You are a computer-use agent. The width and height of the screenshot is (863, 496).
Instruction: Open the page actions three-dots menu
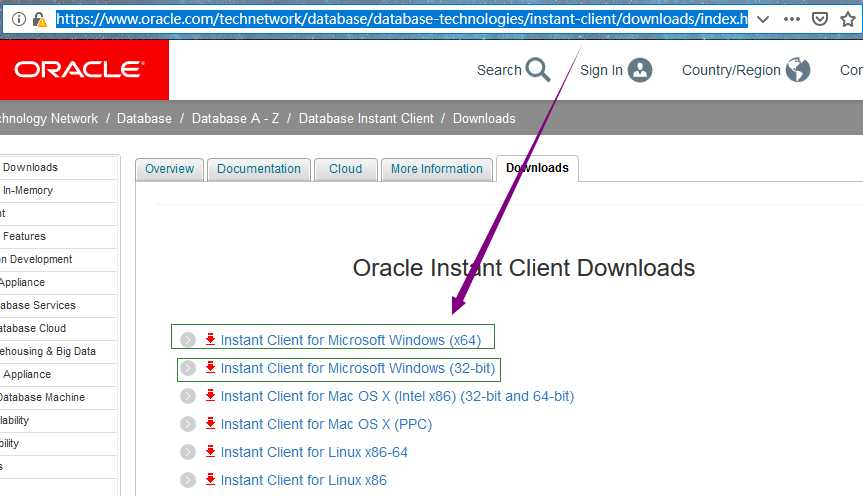791,19
